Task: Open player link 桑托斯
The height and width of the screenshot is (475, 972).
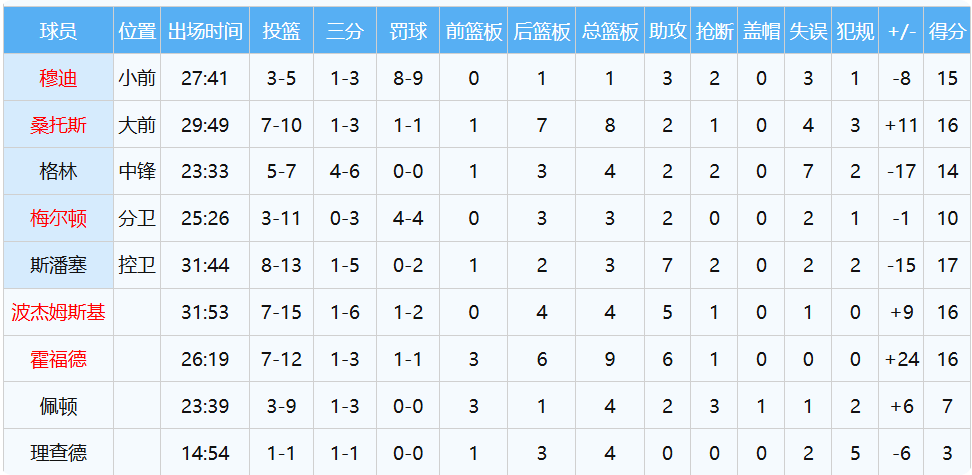Action: 58,125
